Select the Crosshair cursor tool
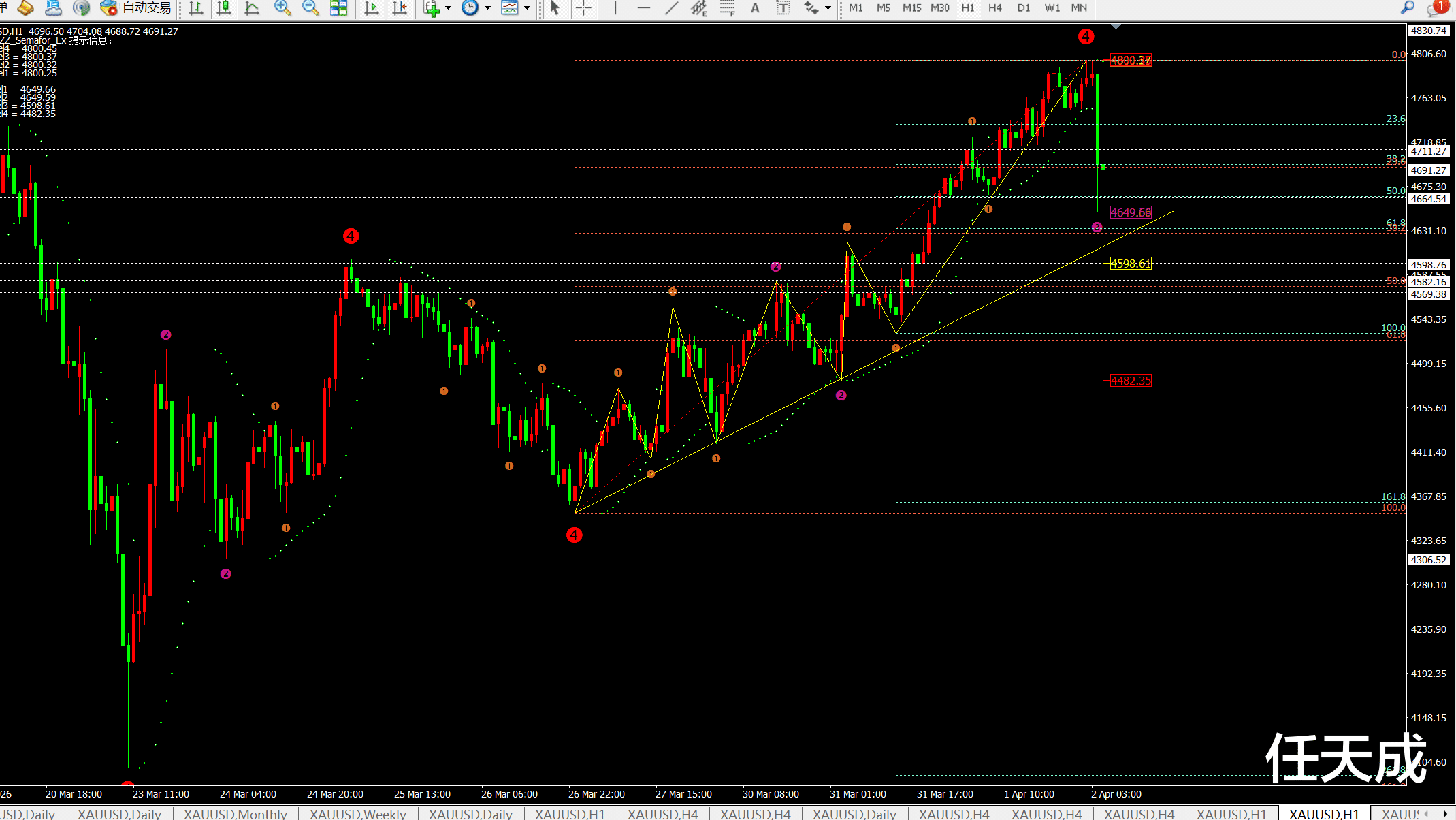Screen dimensions: 1456x820 583,8
